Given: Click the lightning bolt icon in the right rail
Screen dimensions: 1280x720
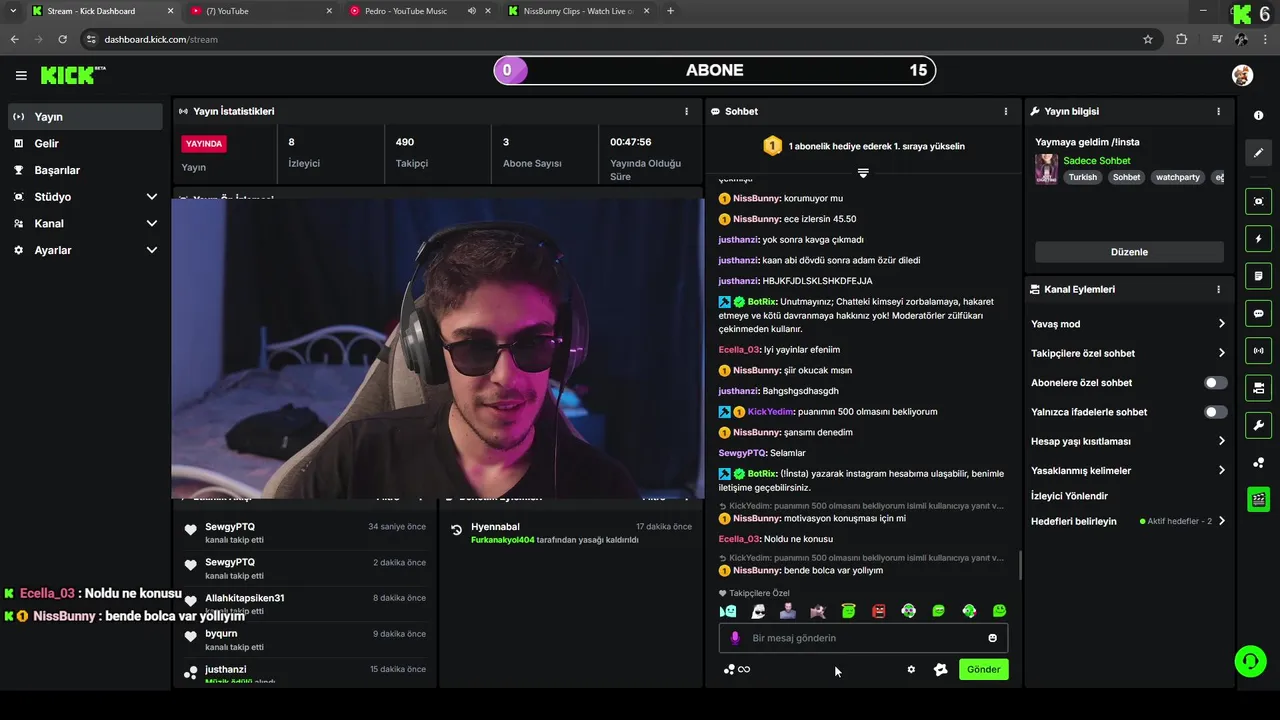Looking at the screenshot, I should click(1258, 239).
